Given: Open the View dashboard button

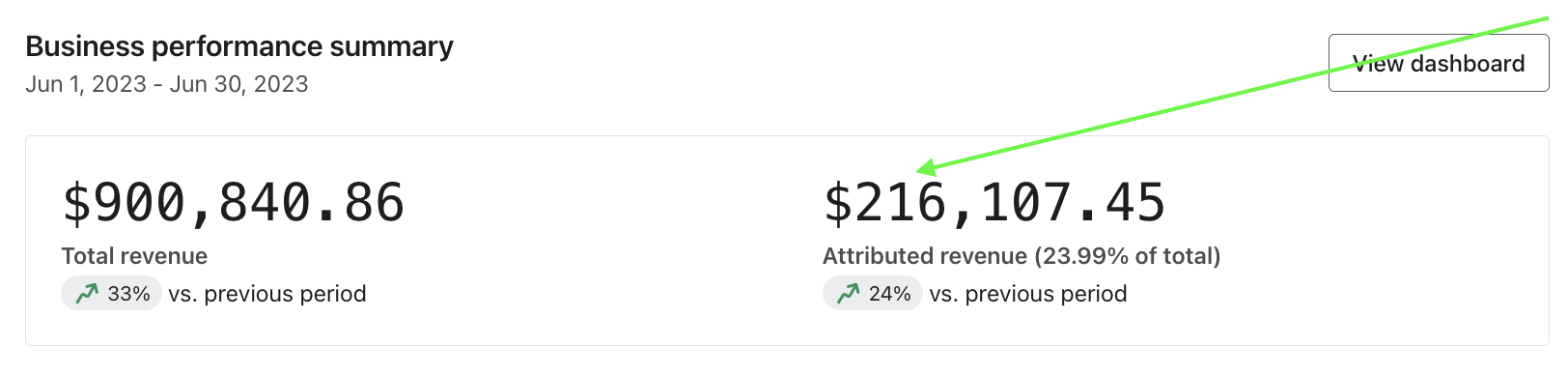Looking at the screenshot, I should pyautogui.click(x=1439, y=63).
